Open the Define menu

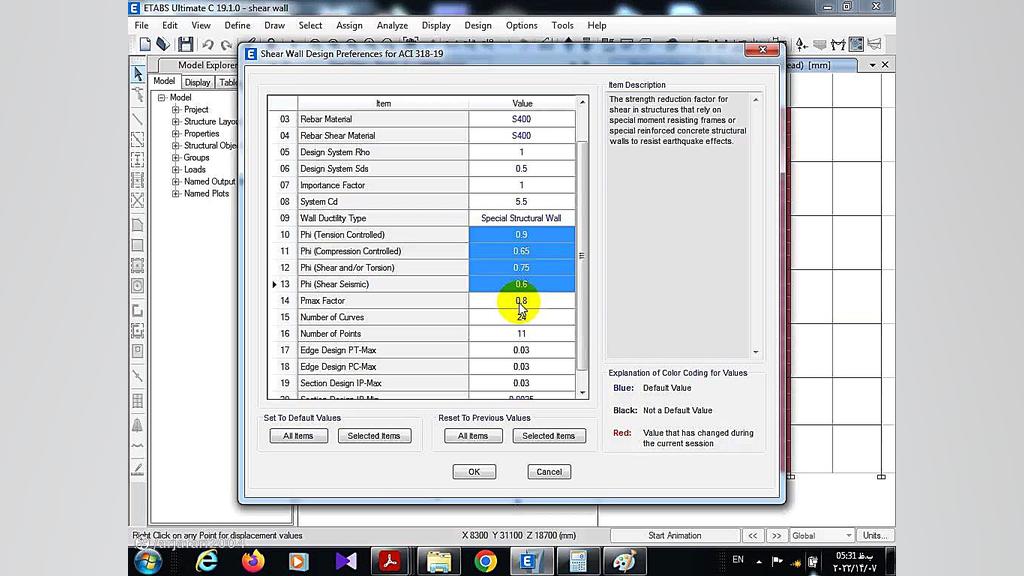pos(237,25)
